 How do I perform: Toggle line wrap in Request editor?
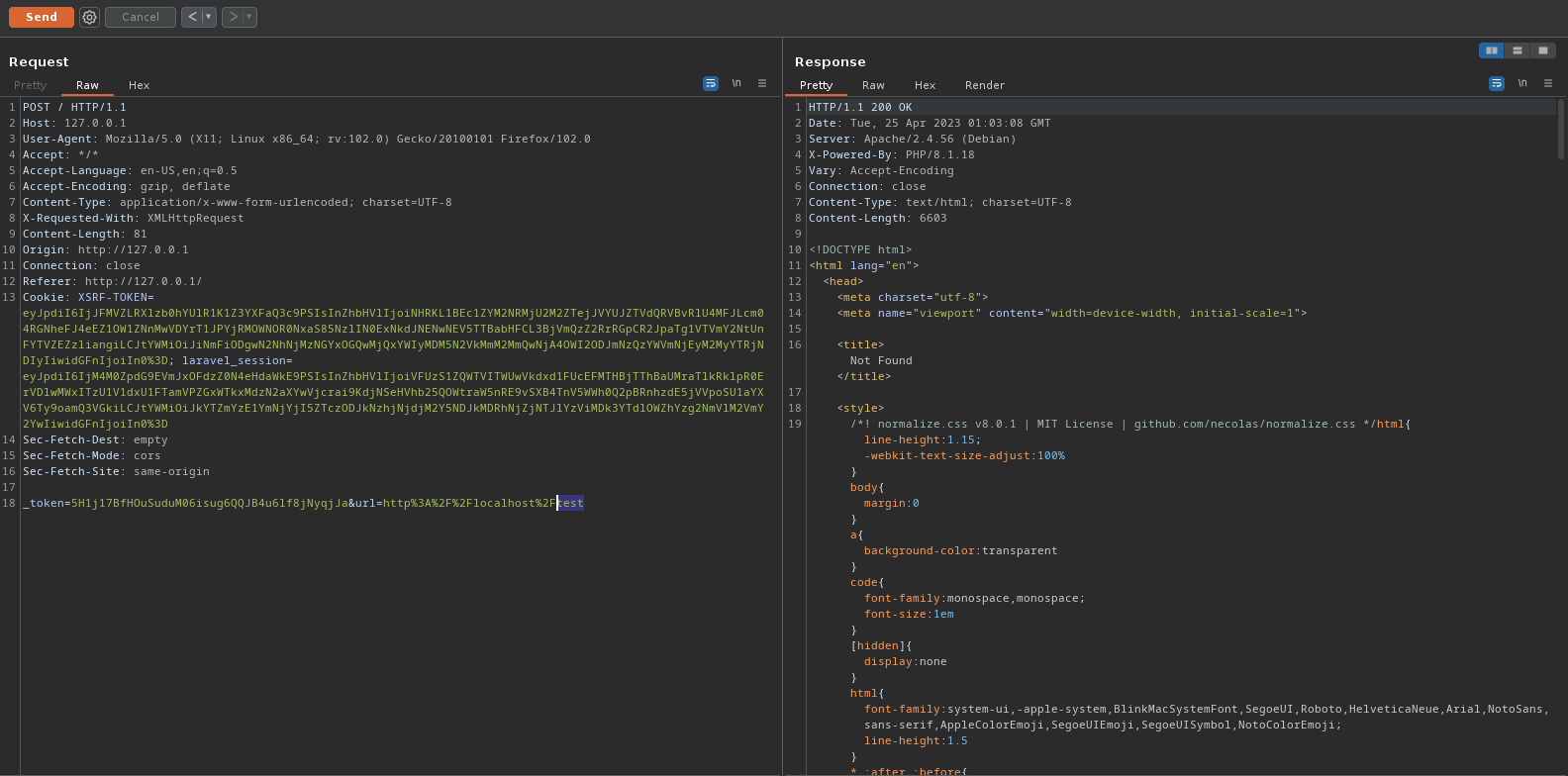(711, 83)
